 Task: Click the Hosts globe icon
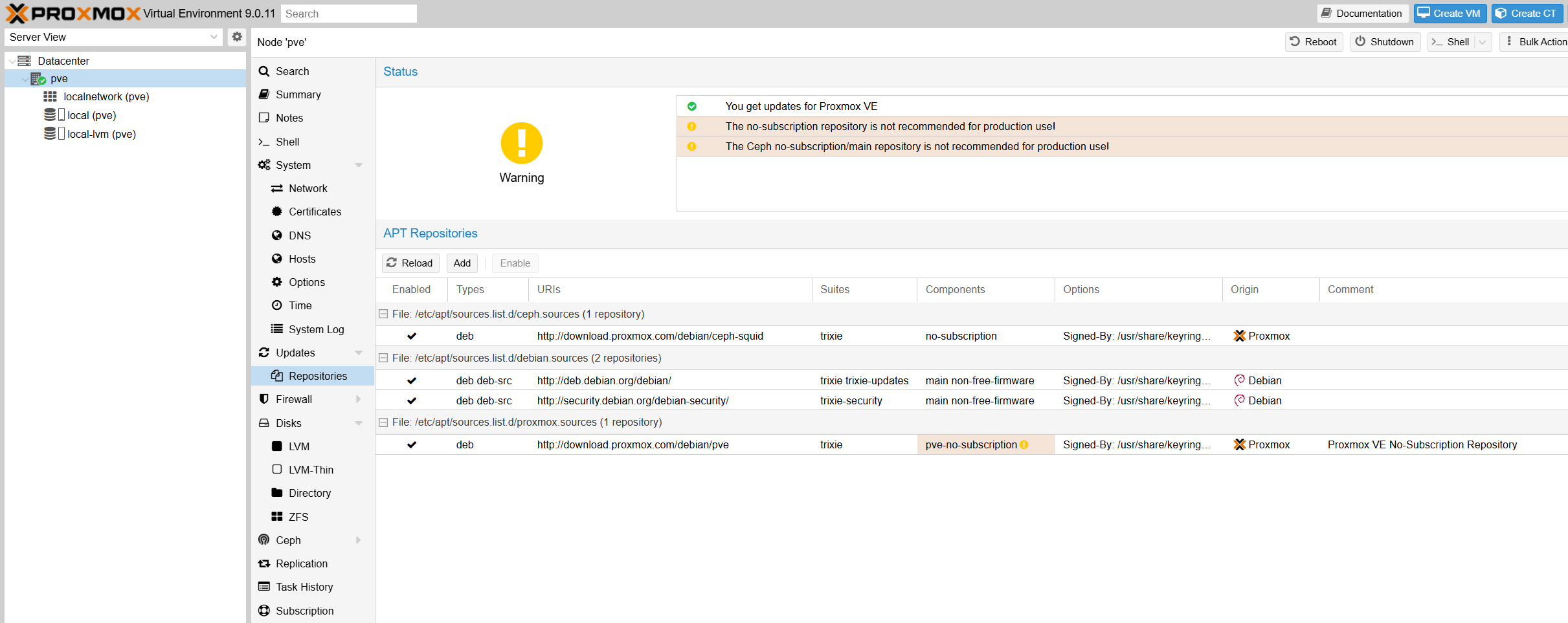(x=277, y=259)
